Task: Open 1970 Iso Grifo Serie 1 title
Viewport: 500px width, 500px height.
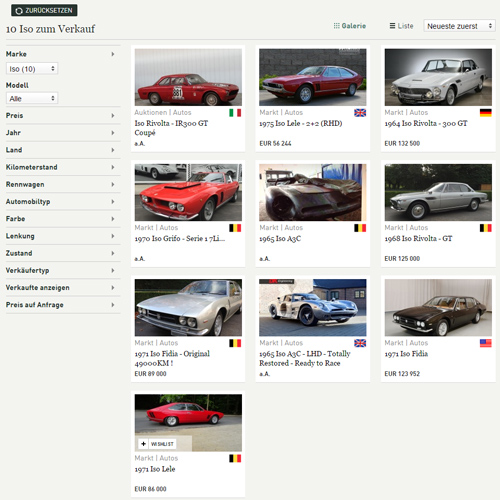Action: click(180, 238)
